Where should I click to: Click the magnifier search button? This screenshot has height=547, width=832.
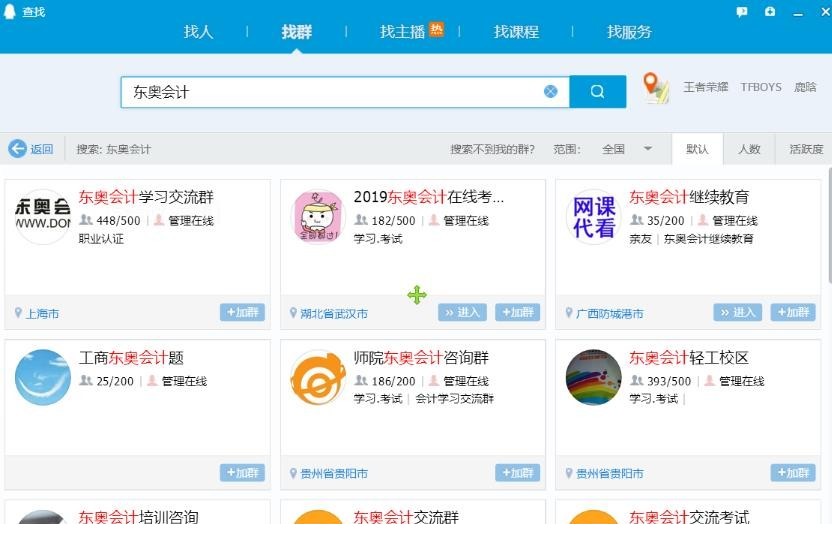[x=597, y=92]
